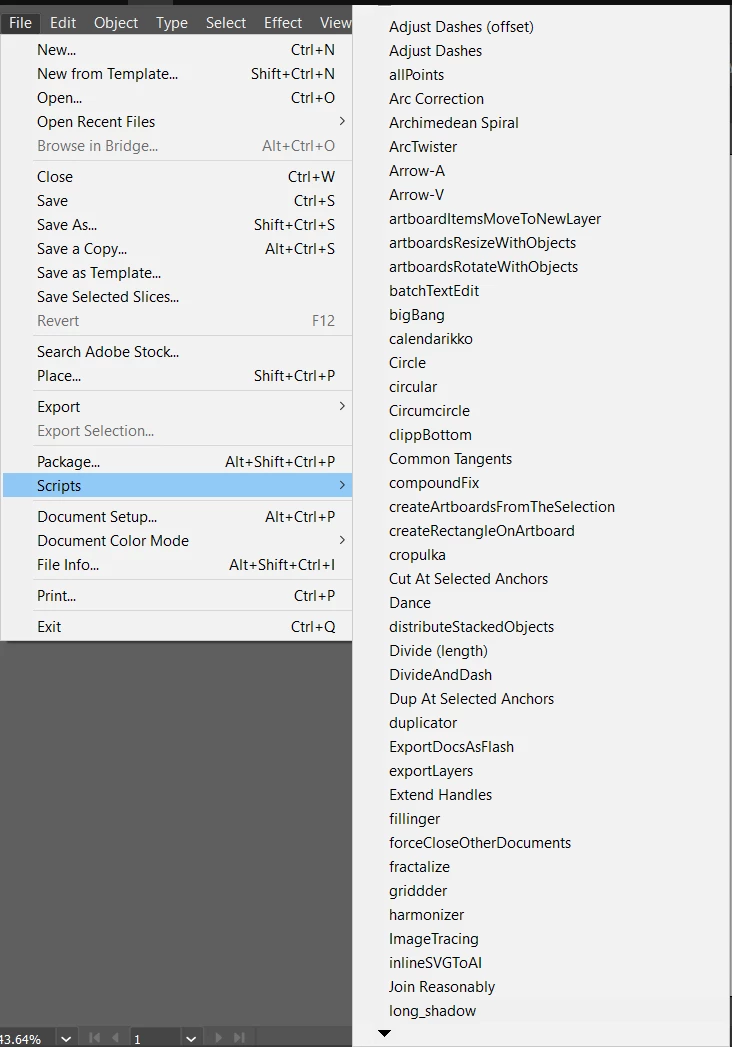Run Arrow-A script
This screenshot has width=732, height=1047.
[417, 171]
